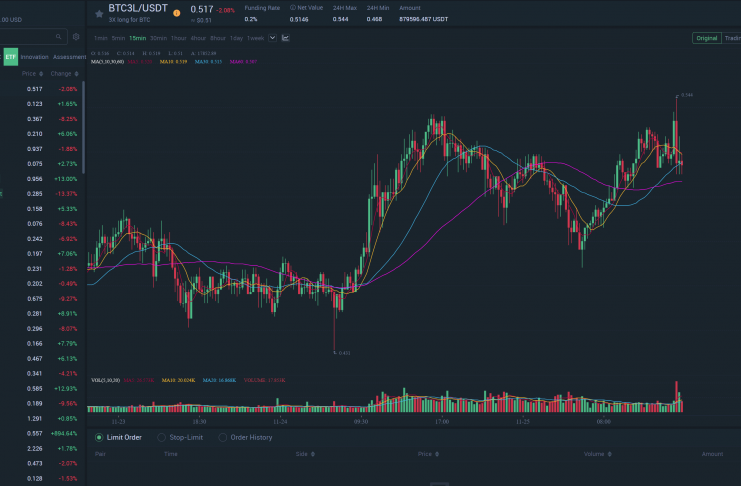
Task: Sort orders by Price column
Action: click(x=428, y=454)
